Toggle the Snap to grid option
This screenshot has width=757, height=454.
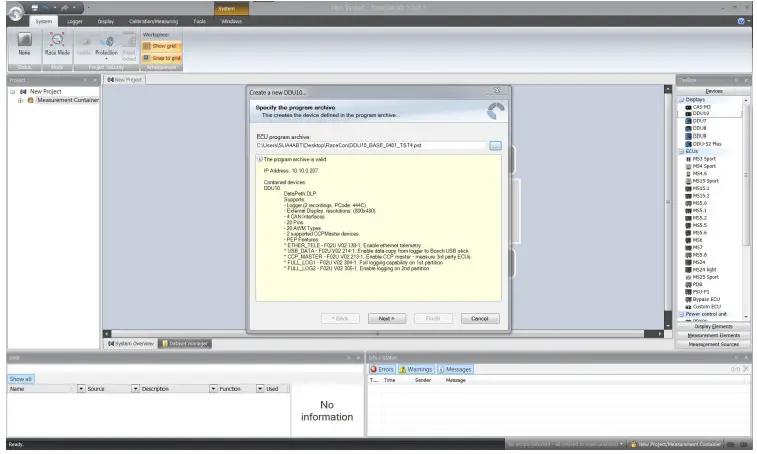point(161,58)
